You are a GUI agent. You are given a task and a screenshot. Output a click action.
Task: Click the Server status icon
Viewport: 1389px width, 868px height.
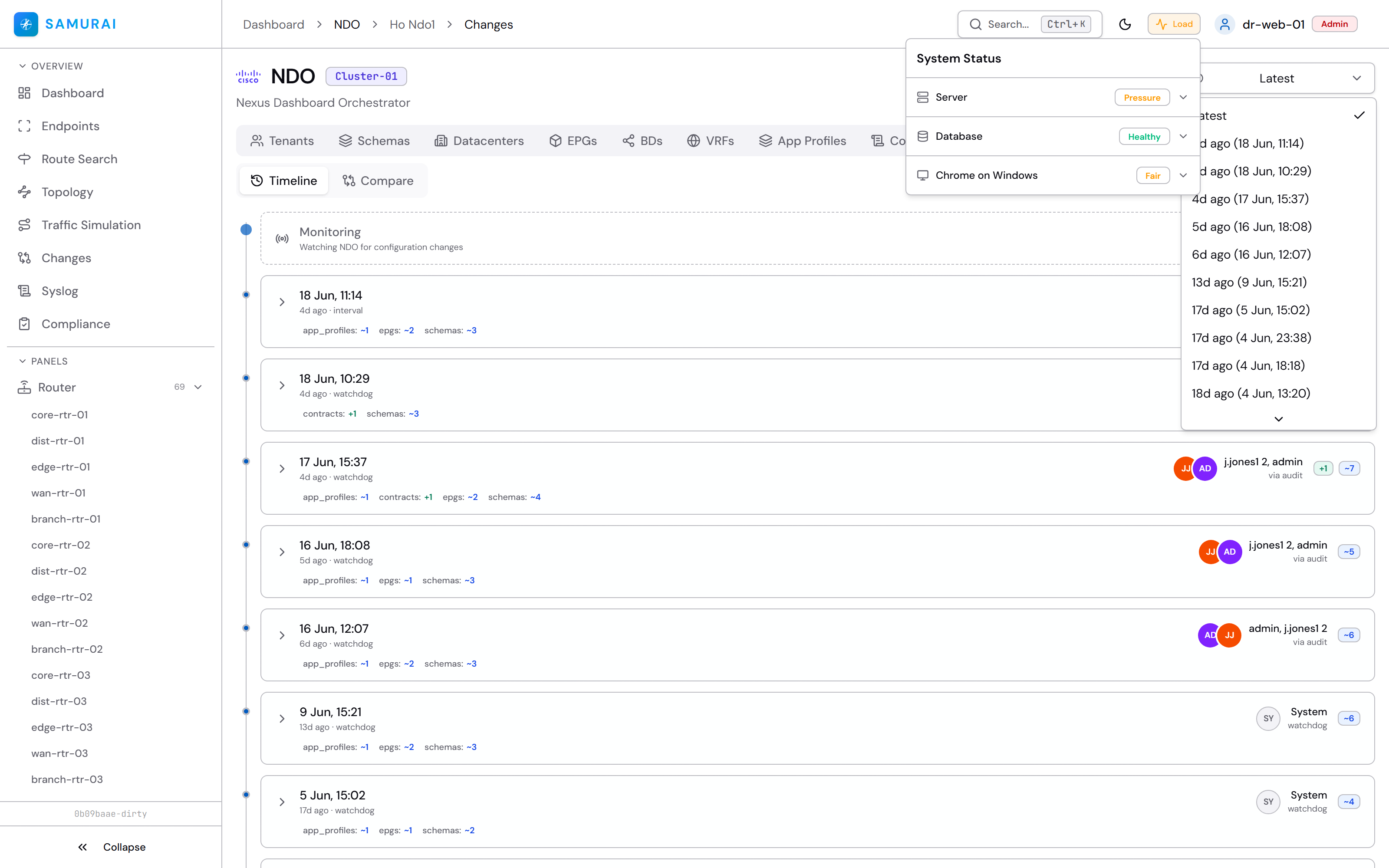pyautogui.click(x=922, y=98)
